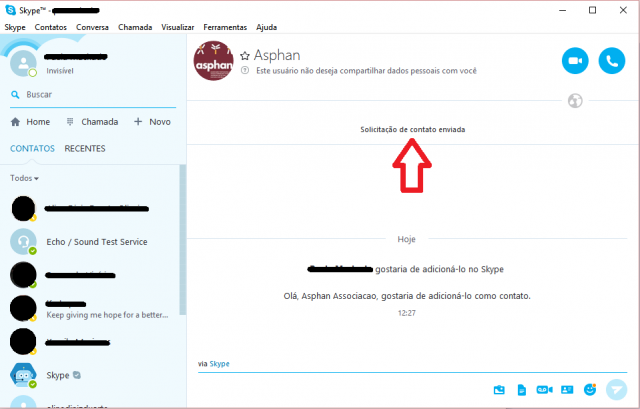
Task: Click the info icon beside privacy notice
Action: pos(245,70)
